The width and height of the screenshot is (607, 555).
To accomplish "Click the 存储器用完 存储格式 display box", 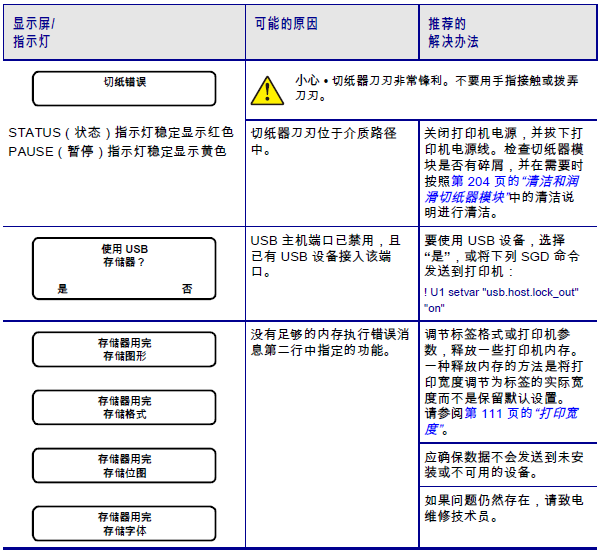I will pyautogui.click(x=124, y=408).
